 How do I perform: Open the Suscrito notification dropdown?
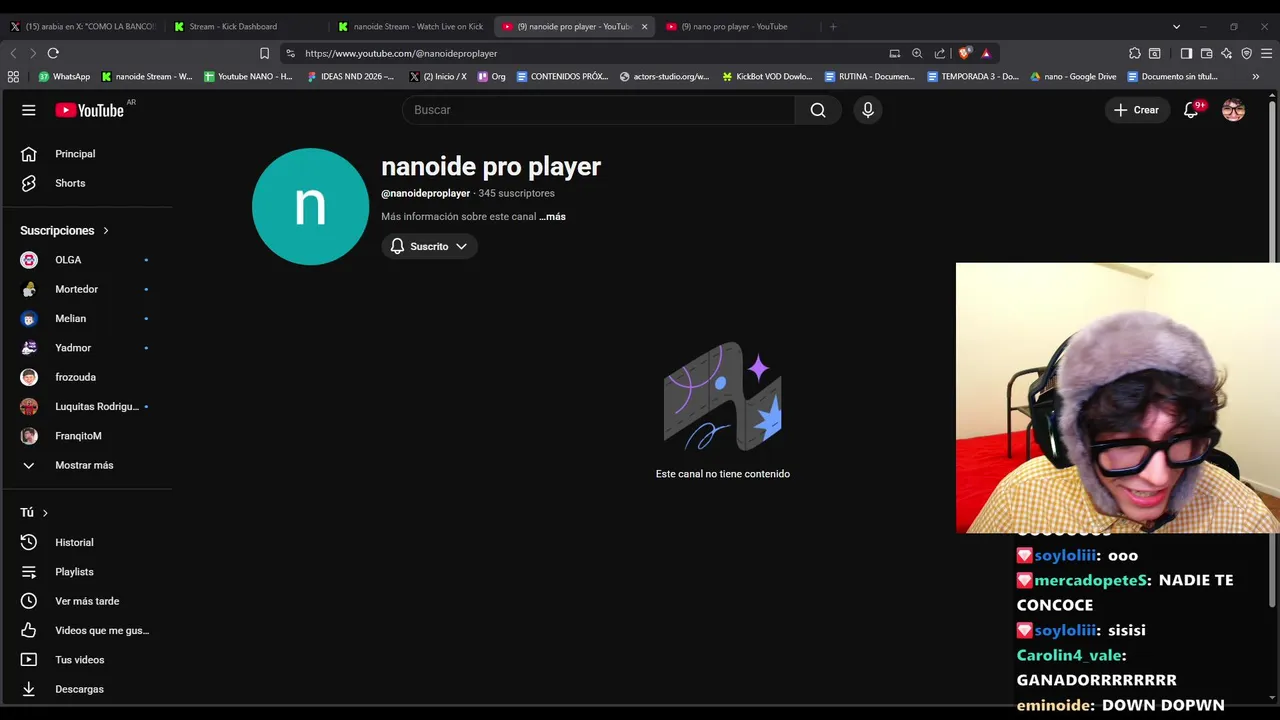[x=429, y=246]
